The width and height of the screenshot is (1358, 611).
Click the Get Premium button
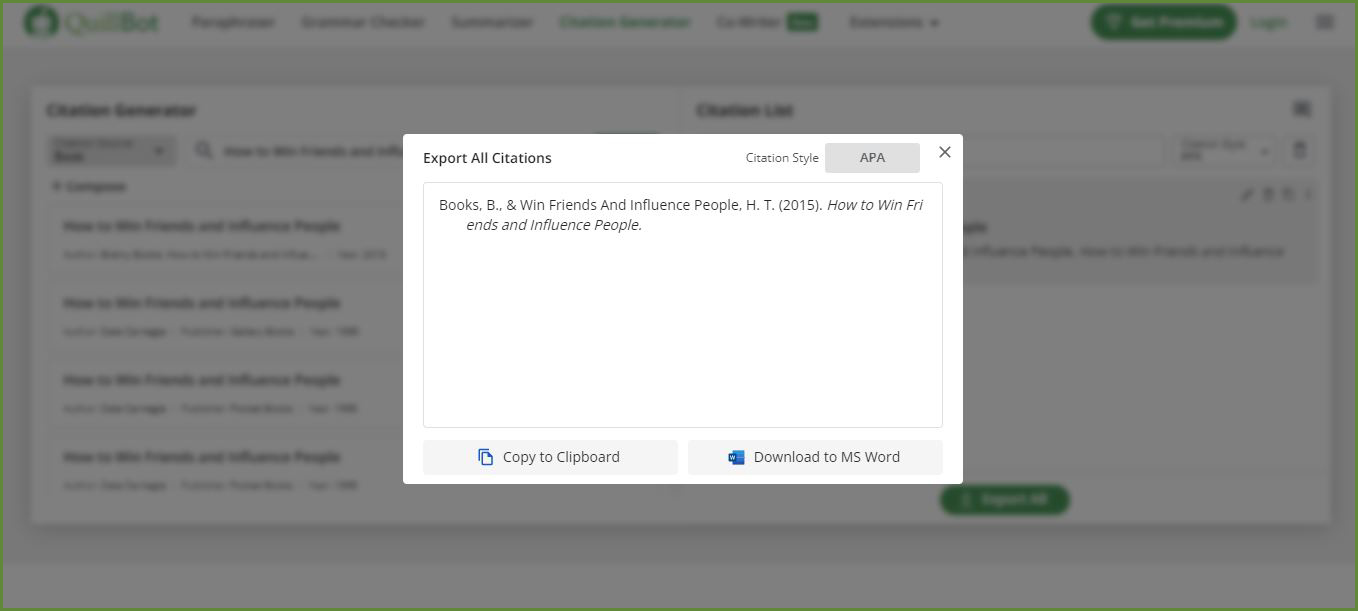[x=1163, y=22]
